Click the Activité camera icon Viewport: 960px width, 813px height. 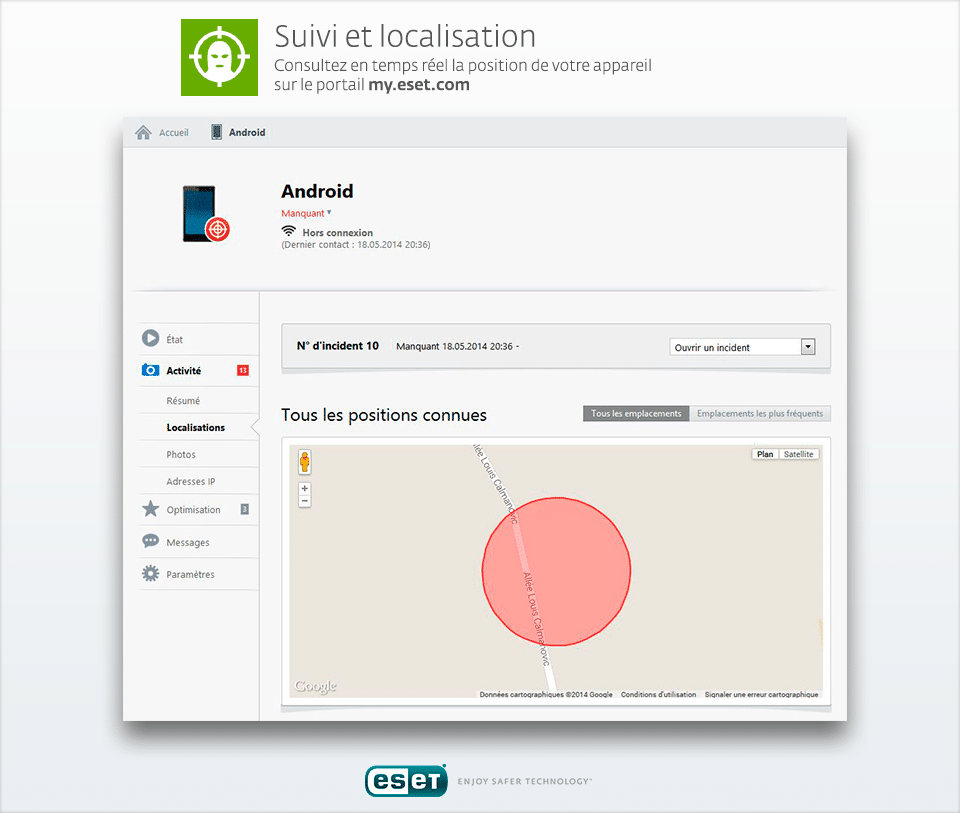pyautogui.click(x=150, y=370)
